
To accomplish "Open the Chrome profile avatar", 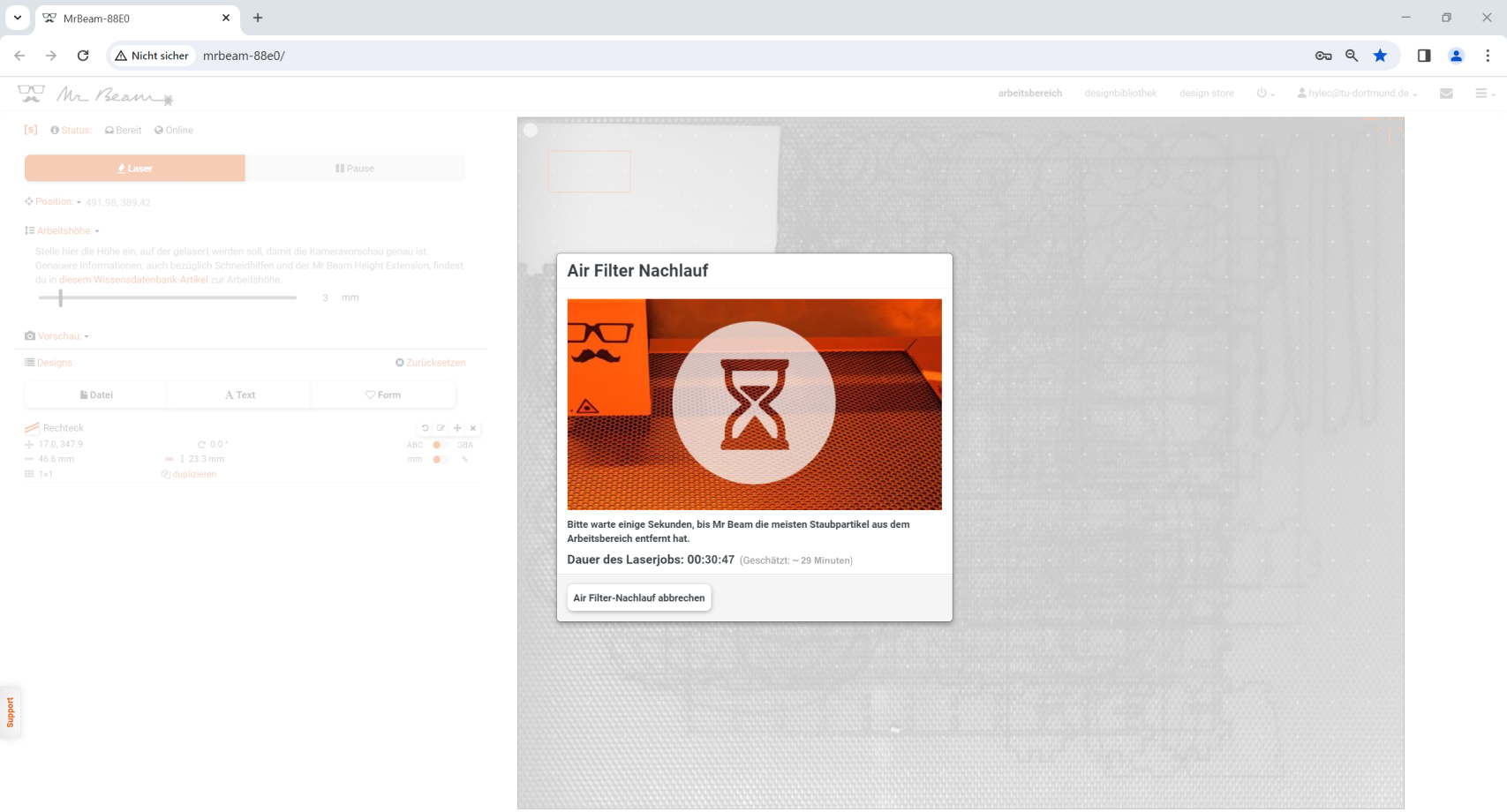I will coord(1456,56).
